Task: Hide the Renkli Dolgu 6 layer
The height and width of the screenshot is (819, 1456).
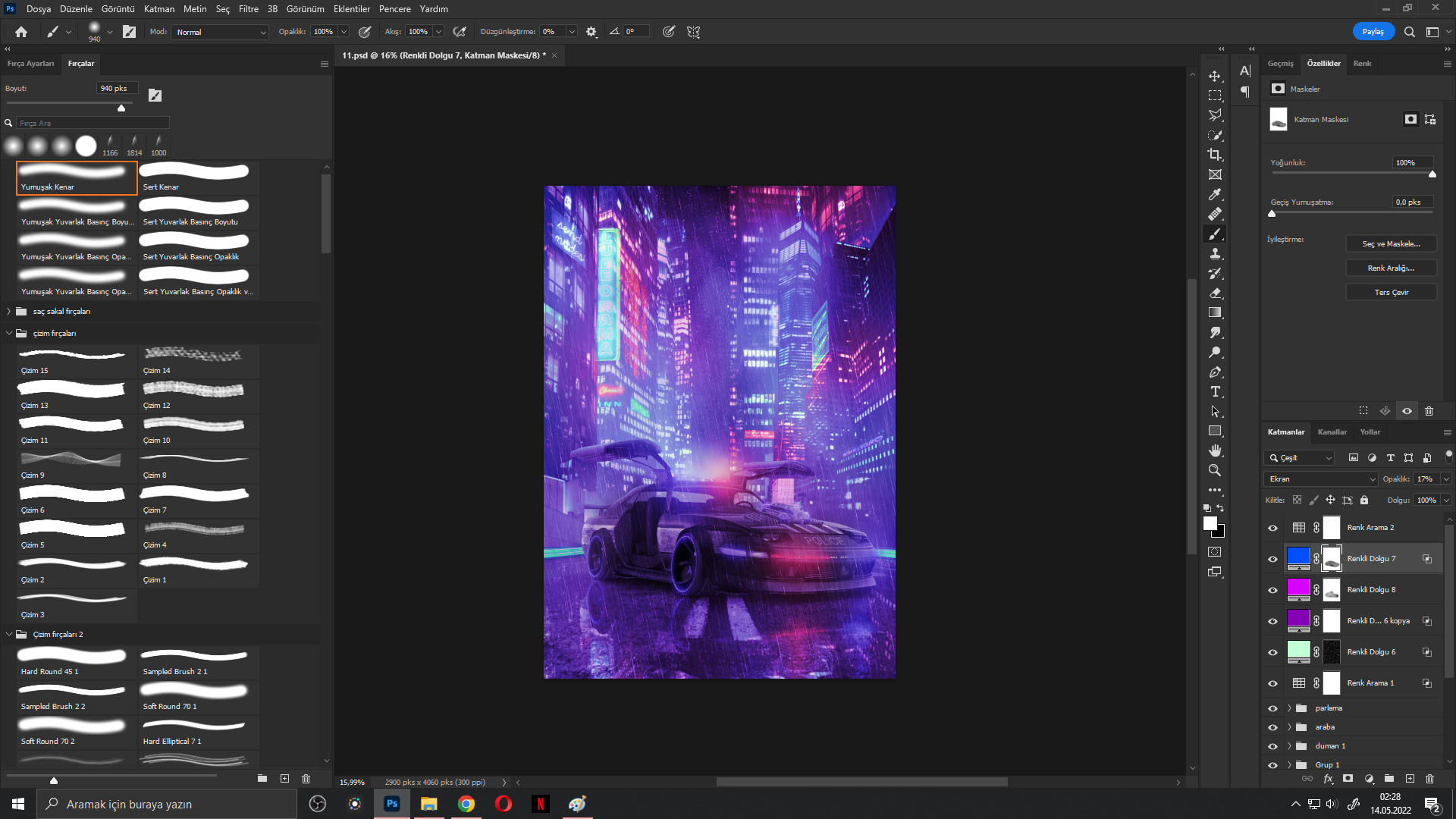Action: tap(1272, 653)
